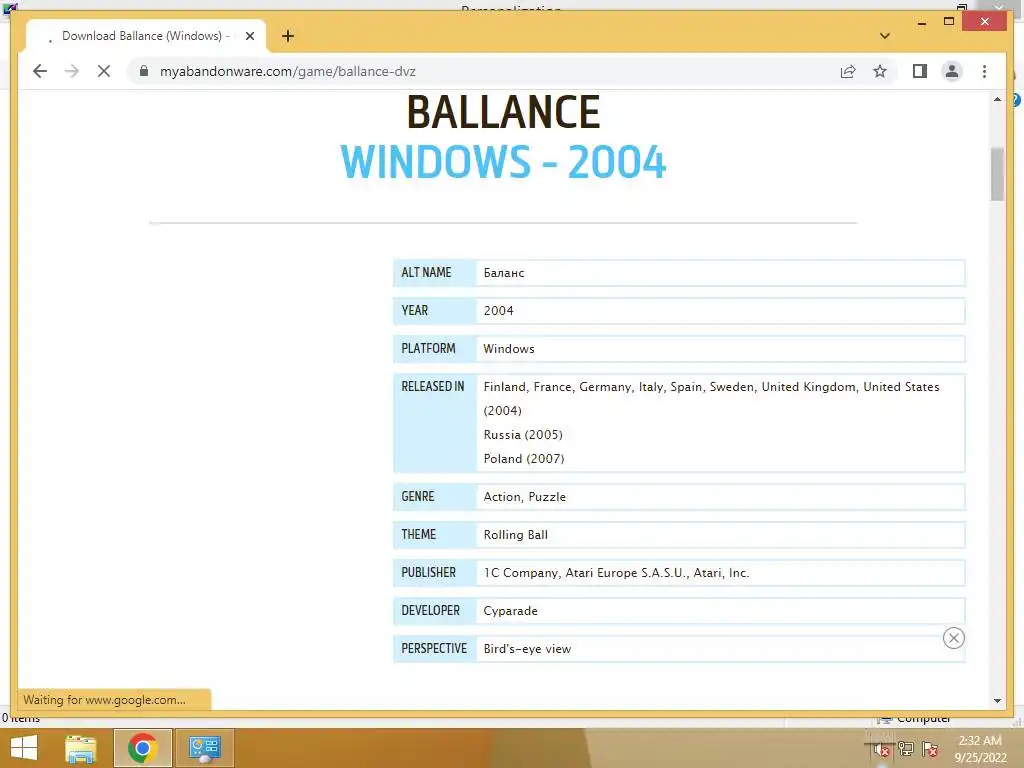1024x768 pixels.
Task: Click the vertical scrollbar thumb
Action: pos(997,174)
